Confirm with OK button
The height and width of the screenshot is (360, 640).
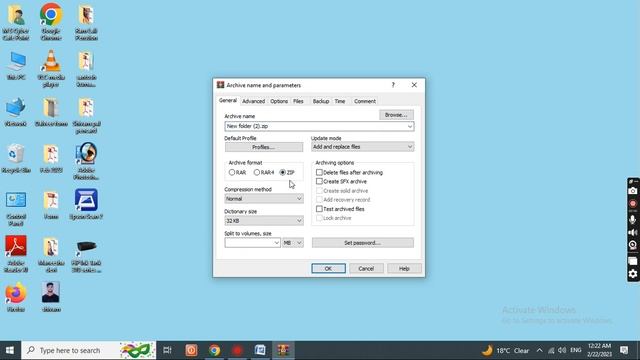(x=328, y=269)
